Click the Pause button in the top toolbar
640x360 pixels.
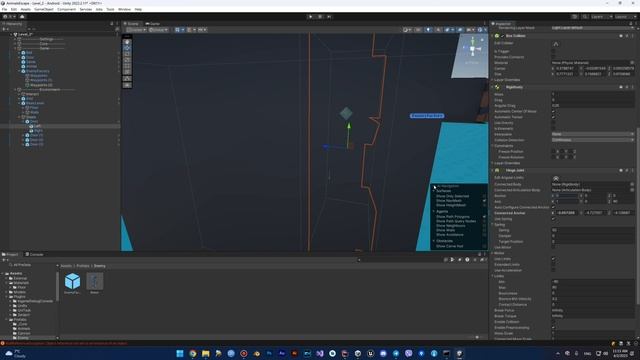coord(320,17)
